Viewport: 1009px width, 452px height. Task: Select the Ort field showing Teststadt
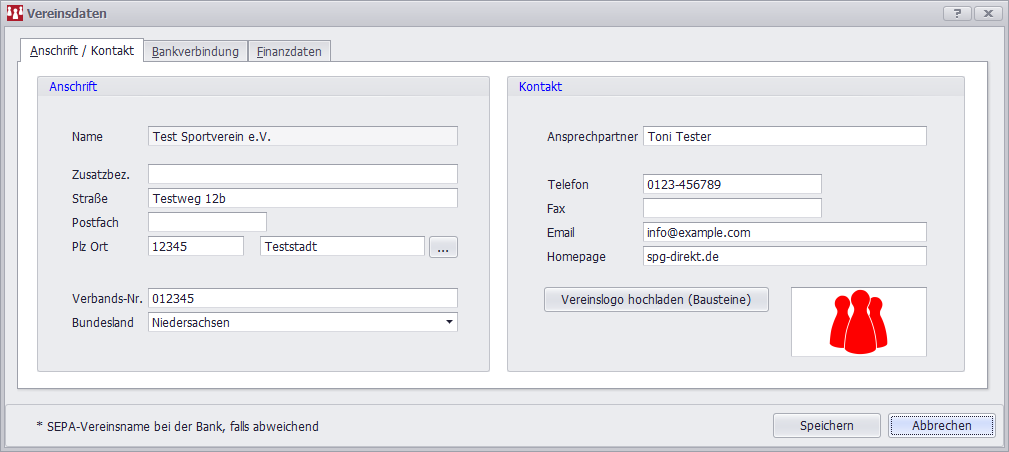[342, 246]
